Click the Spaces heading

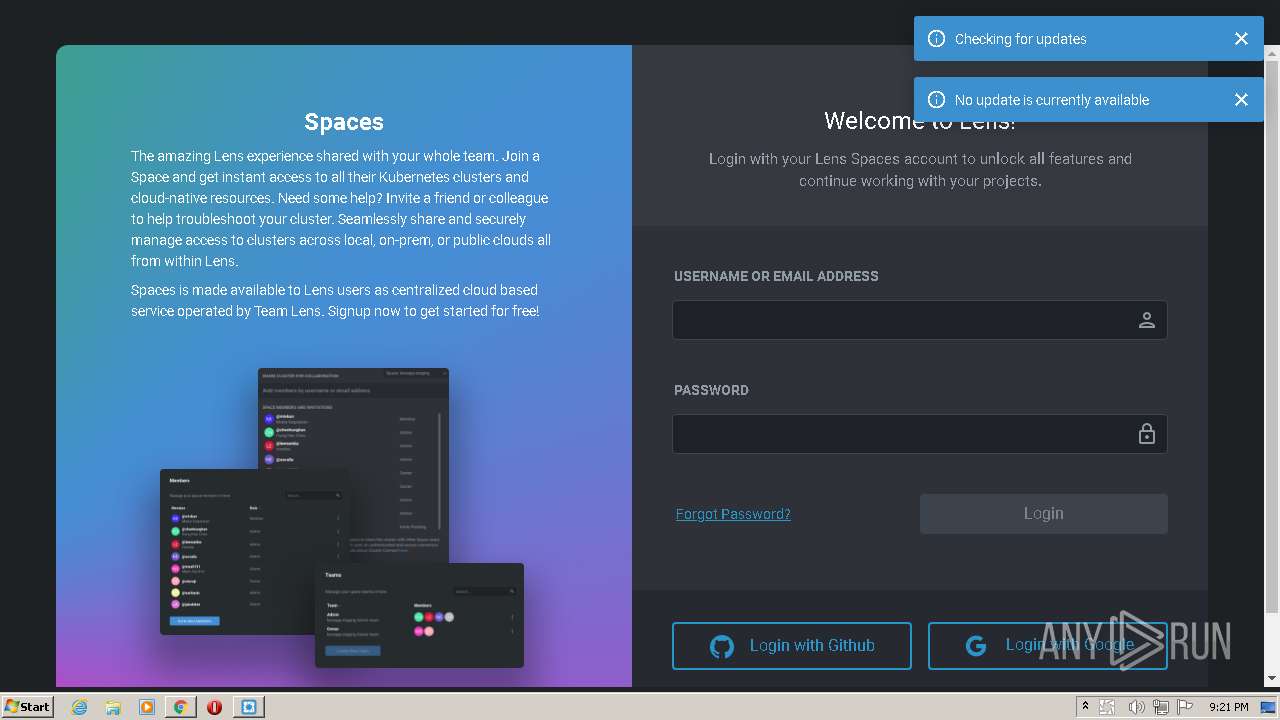coord(344,122)
